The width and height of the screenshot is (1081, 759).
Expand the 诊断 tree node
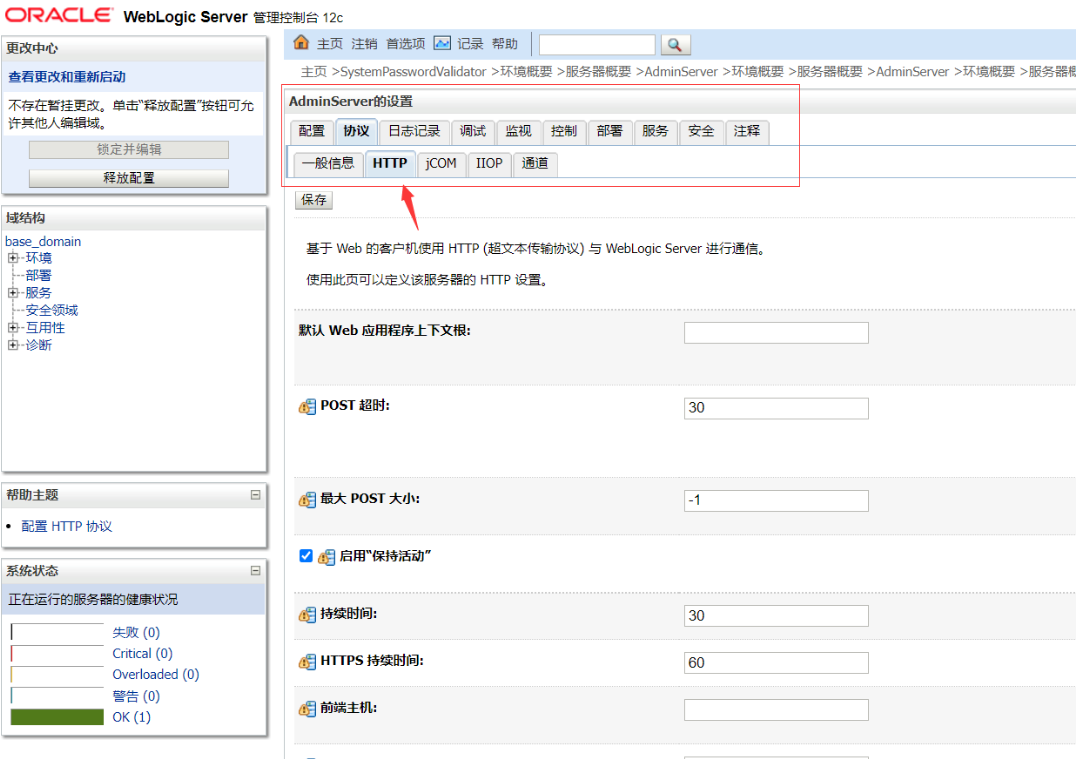pyautogui.click(x=13, y=345)
